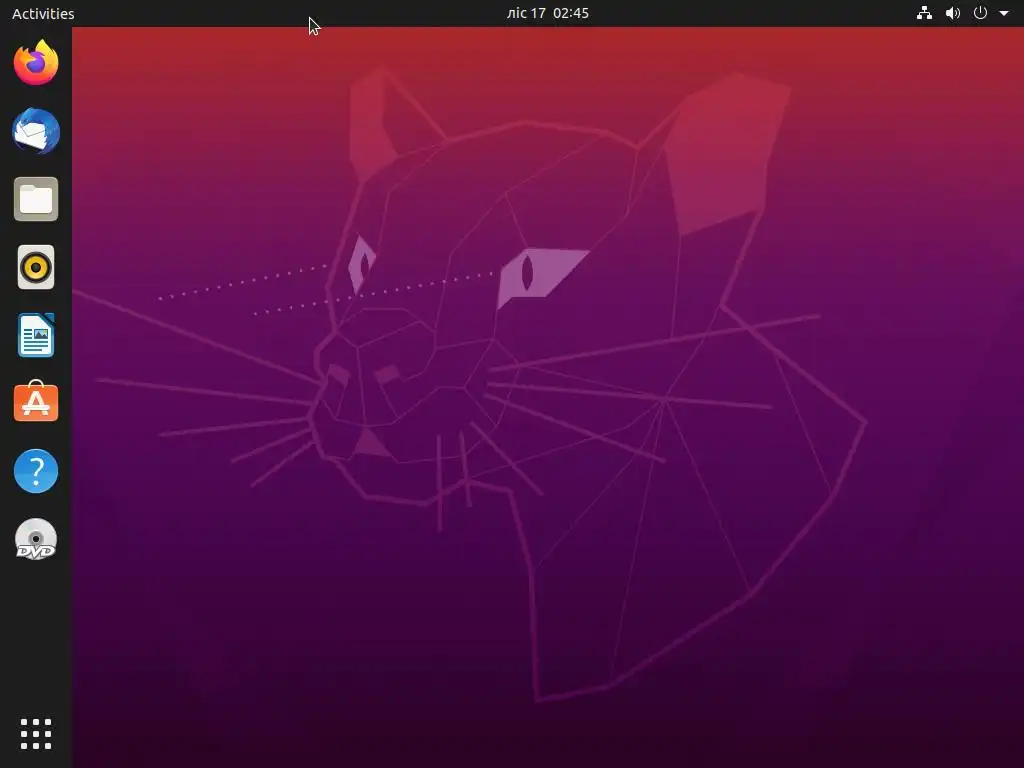
Task: Open Firefox from the dock
Action: pos(36,63)
